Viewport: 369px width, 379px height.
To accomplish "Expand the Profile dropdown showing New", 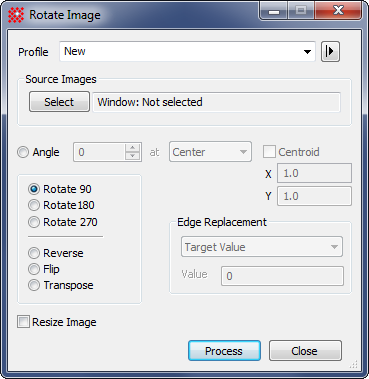I will tap(187, 51).
